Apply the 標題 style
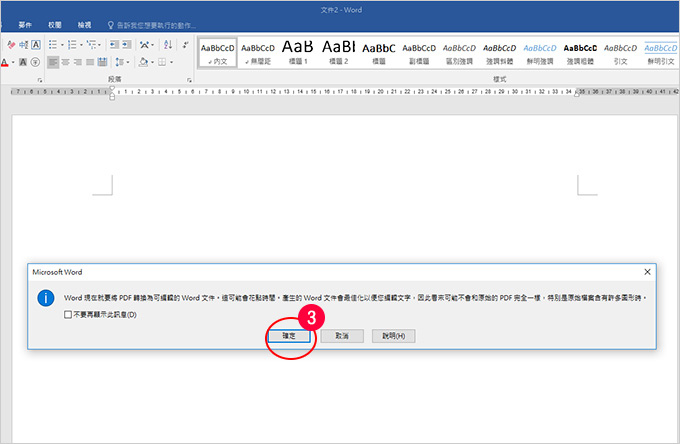Screen dimensions: 680x444 tap(379, 53)
